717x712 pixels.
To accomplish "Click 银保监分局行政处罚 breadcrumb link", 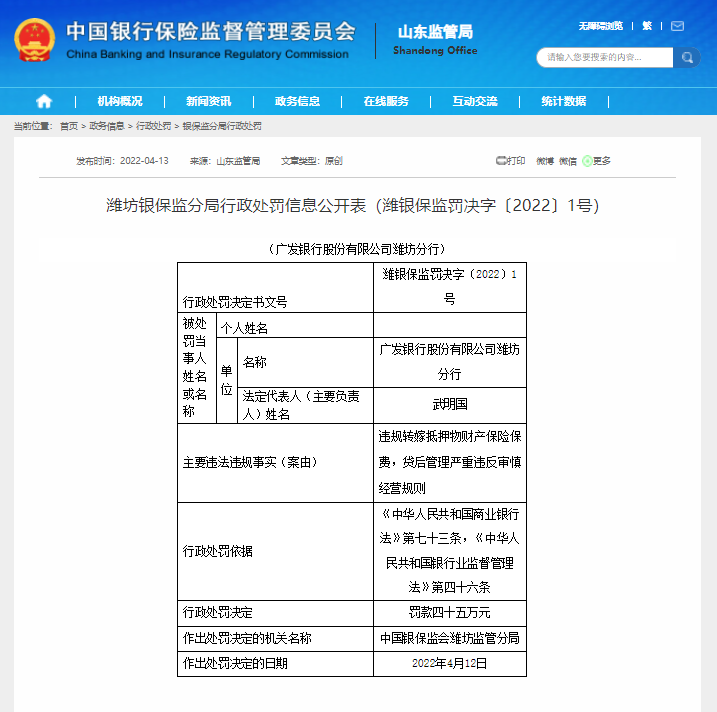I will pyautogui.click(x=222, y=126).
